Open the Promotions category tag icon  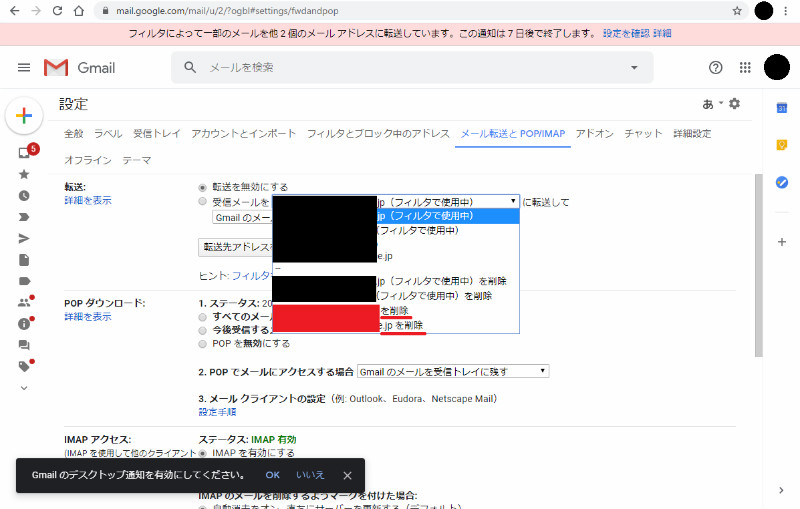(x=24, y=366)
